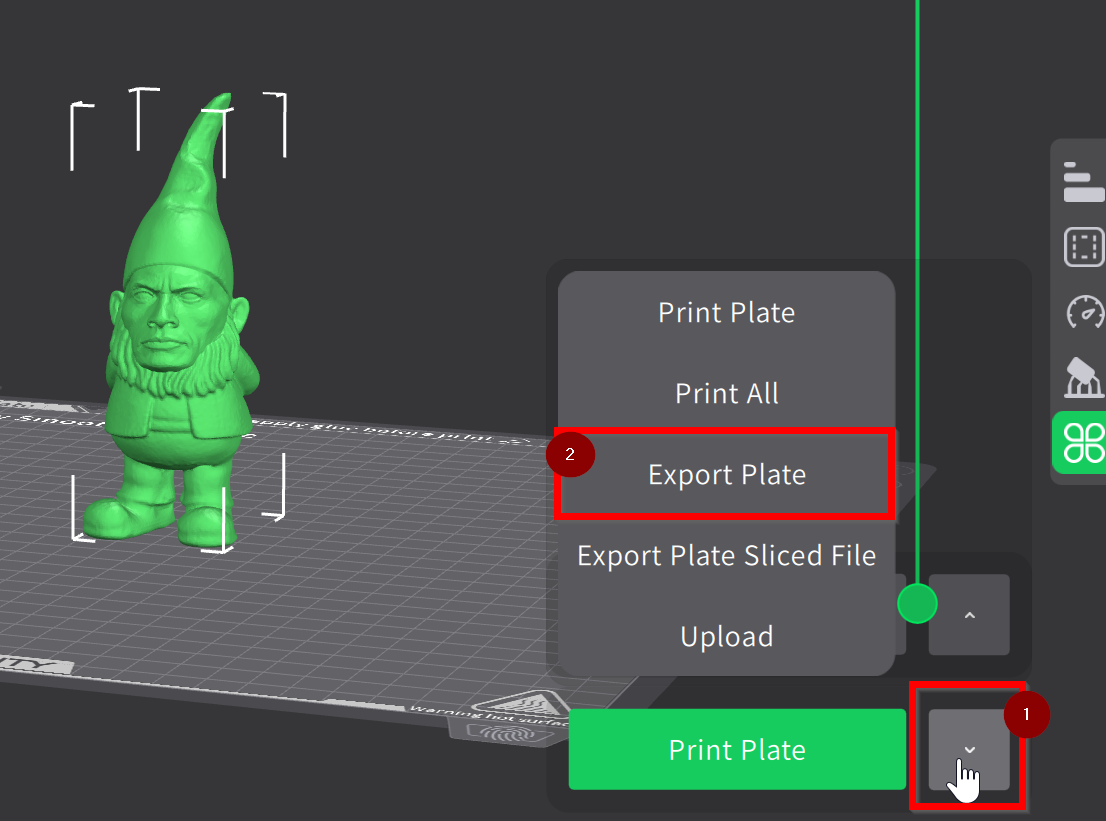
Task: Choose Export Plate Sliced File option
Action: [x=726, y=556]
